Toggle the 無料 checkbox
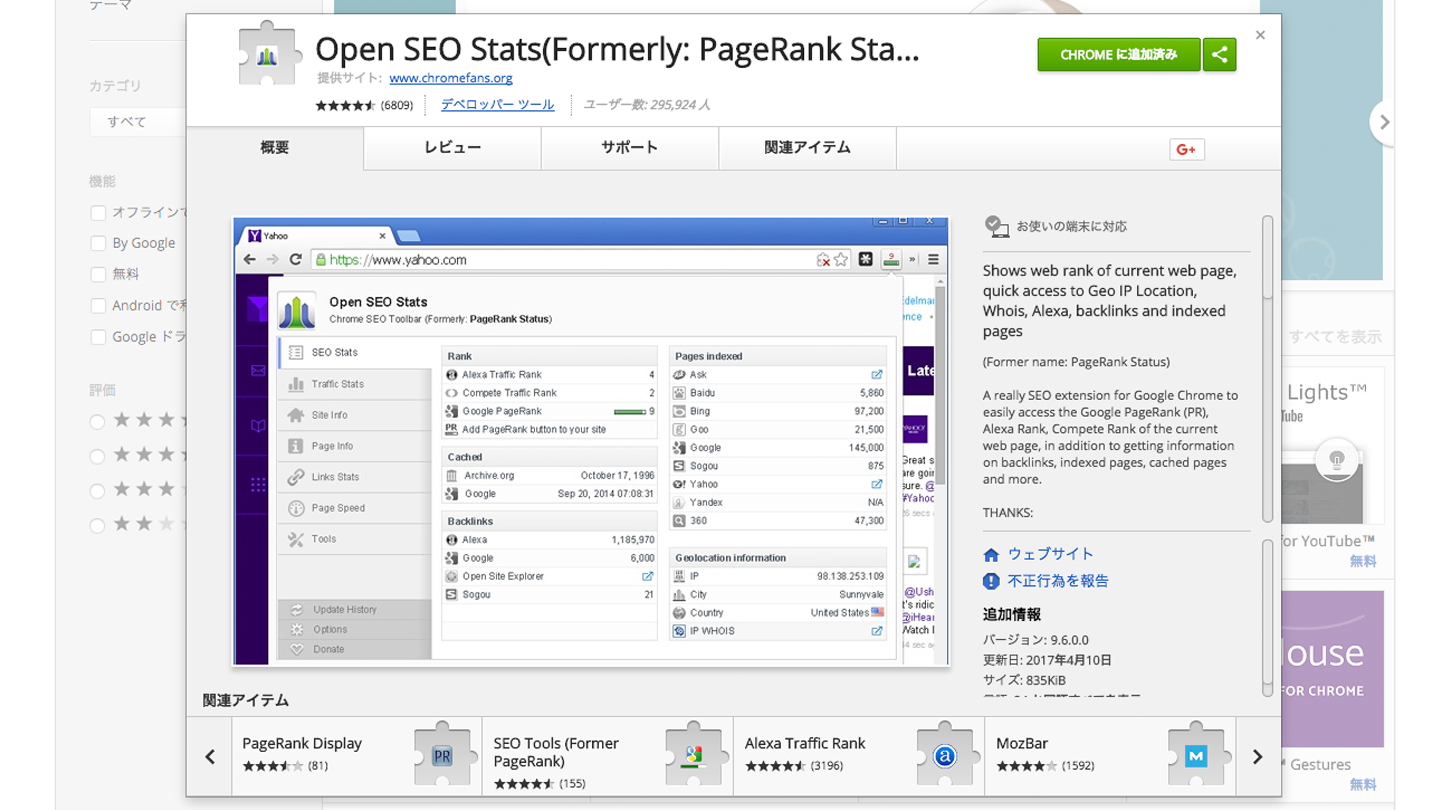This screenshot has height=810, width=1440. tap(98, 274)
